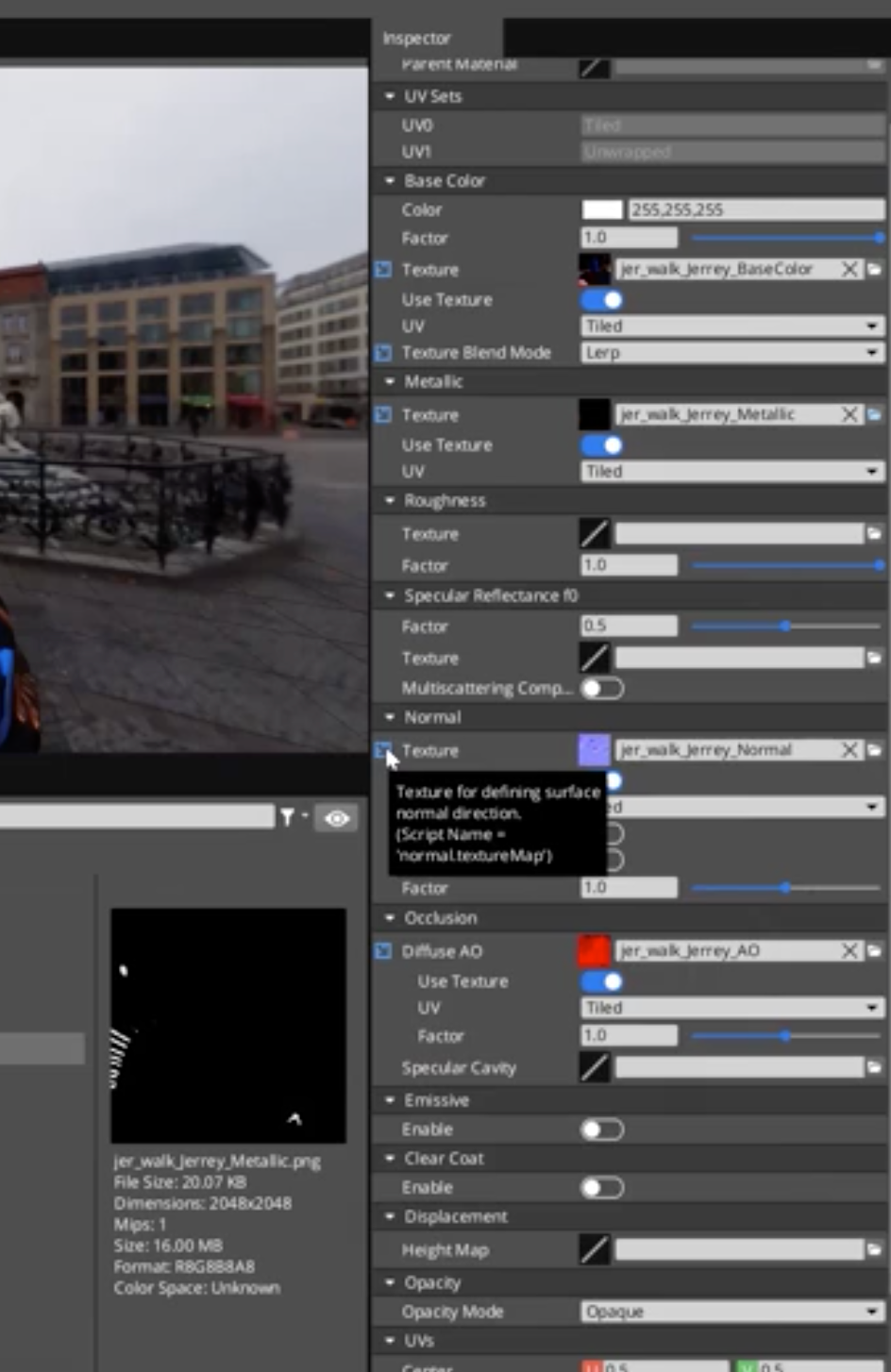The height and width of the screenshot is (1372, 891).
Task: Collapse the Metallic section
Action: point(390,381)
